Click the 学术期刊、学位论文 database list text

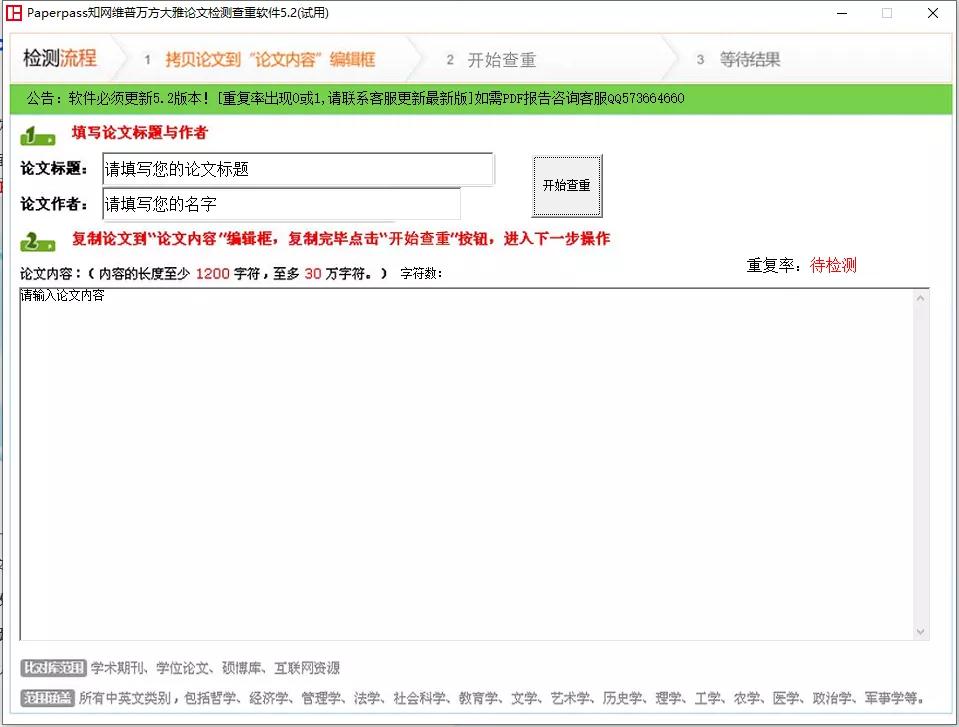(215, 668)
